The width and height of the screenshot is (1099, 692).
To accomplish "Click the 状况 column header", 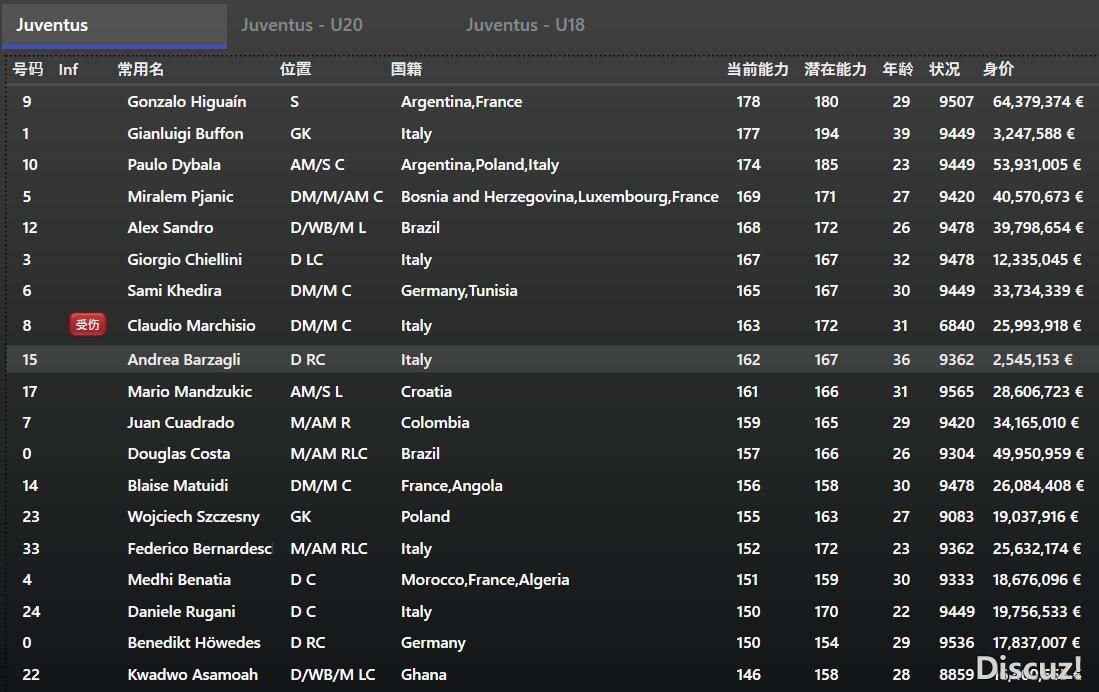I will [x=945, y=69].
